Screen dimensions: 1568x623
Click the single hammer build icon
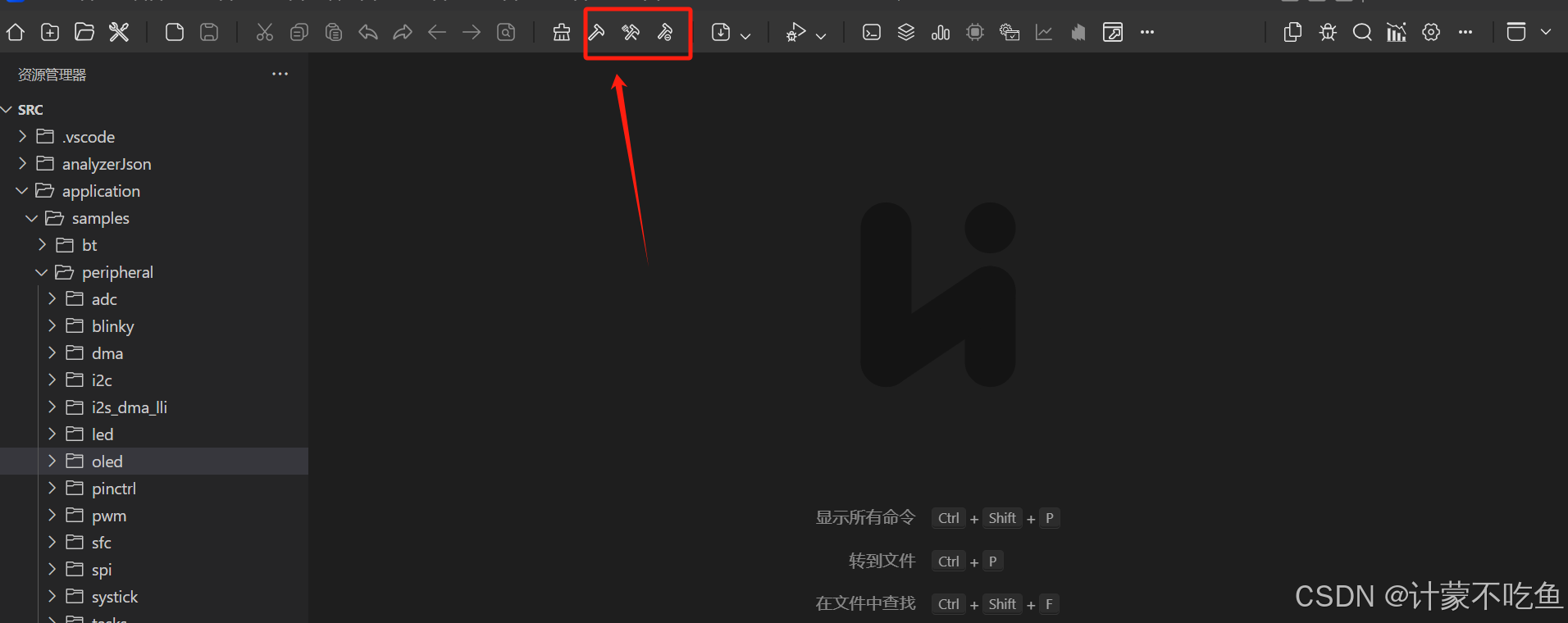[x=597, y=32]
